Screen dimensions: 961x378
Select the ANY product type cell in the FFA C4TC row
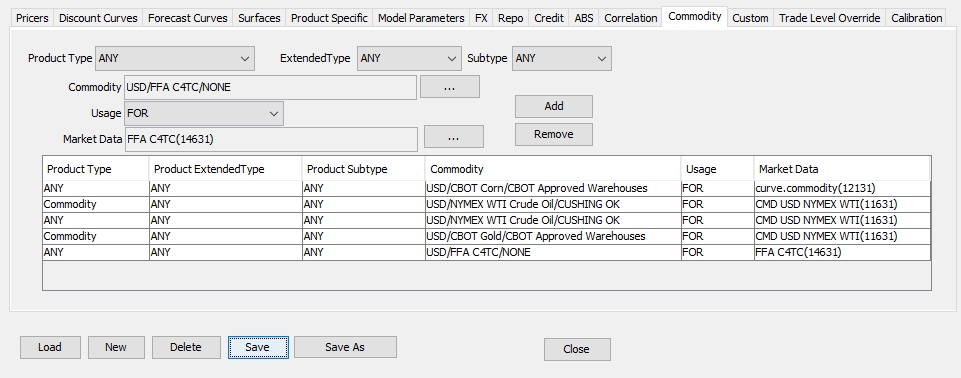(96, 252)
